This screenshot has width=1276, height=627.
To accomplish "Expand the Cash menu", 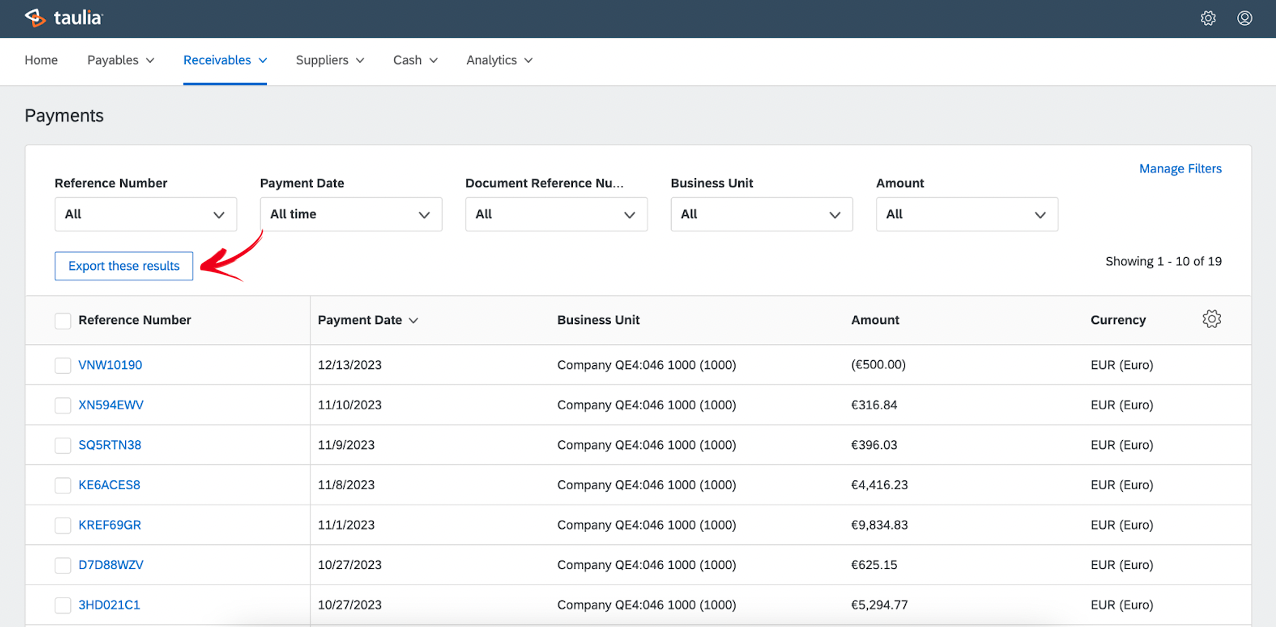I will click(x=416, y=60).
